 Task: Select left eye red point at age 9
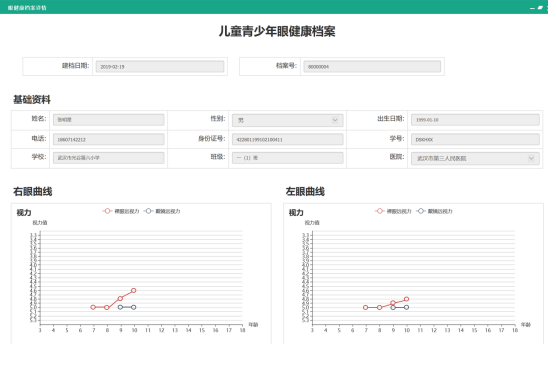coord(393,303)
